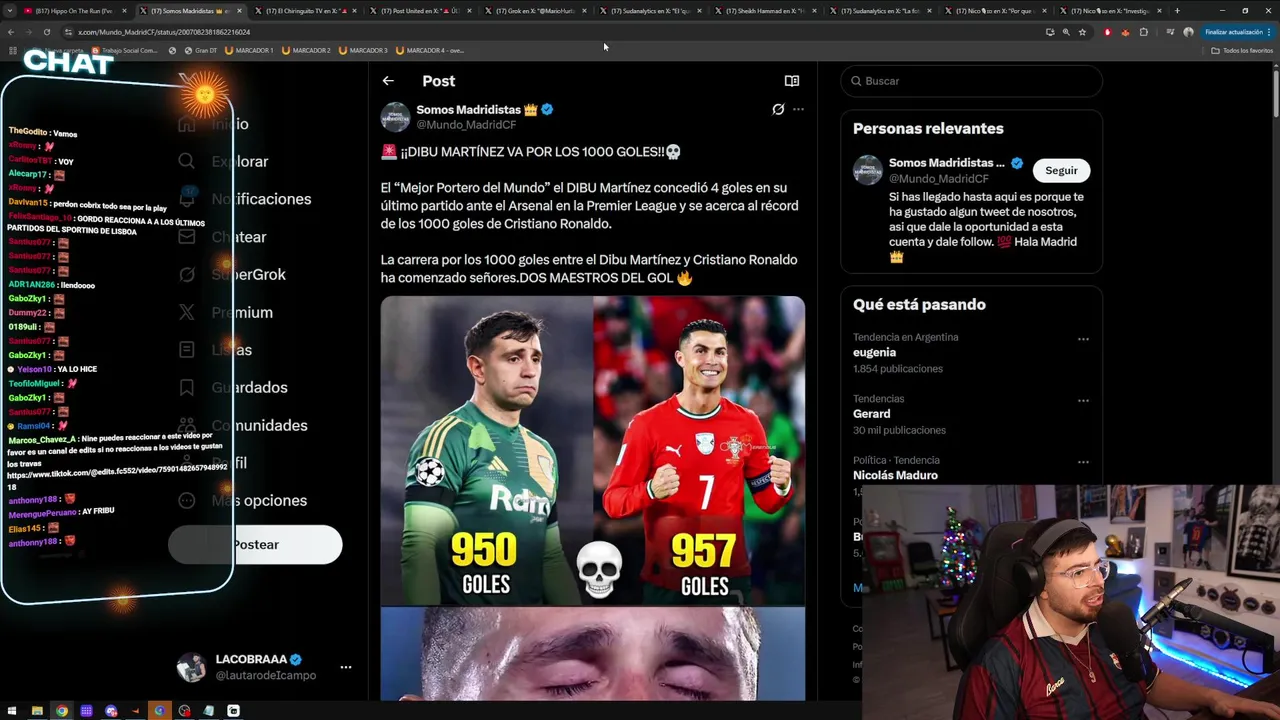Open Windows Start menu
The image size is (1280, 720).
click(x=12, y=711)
